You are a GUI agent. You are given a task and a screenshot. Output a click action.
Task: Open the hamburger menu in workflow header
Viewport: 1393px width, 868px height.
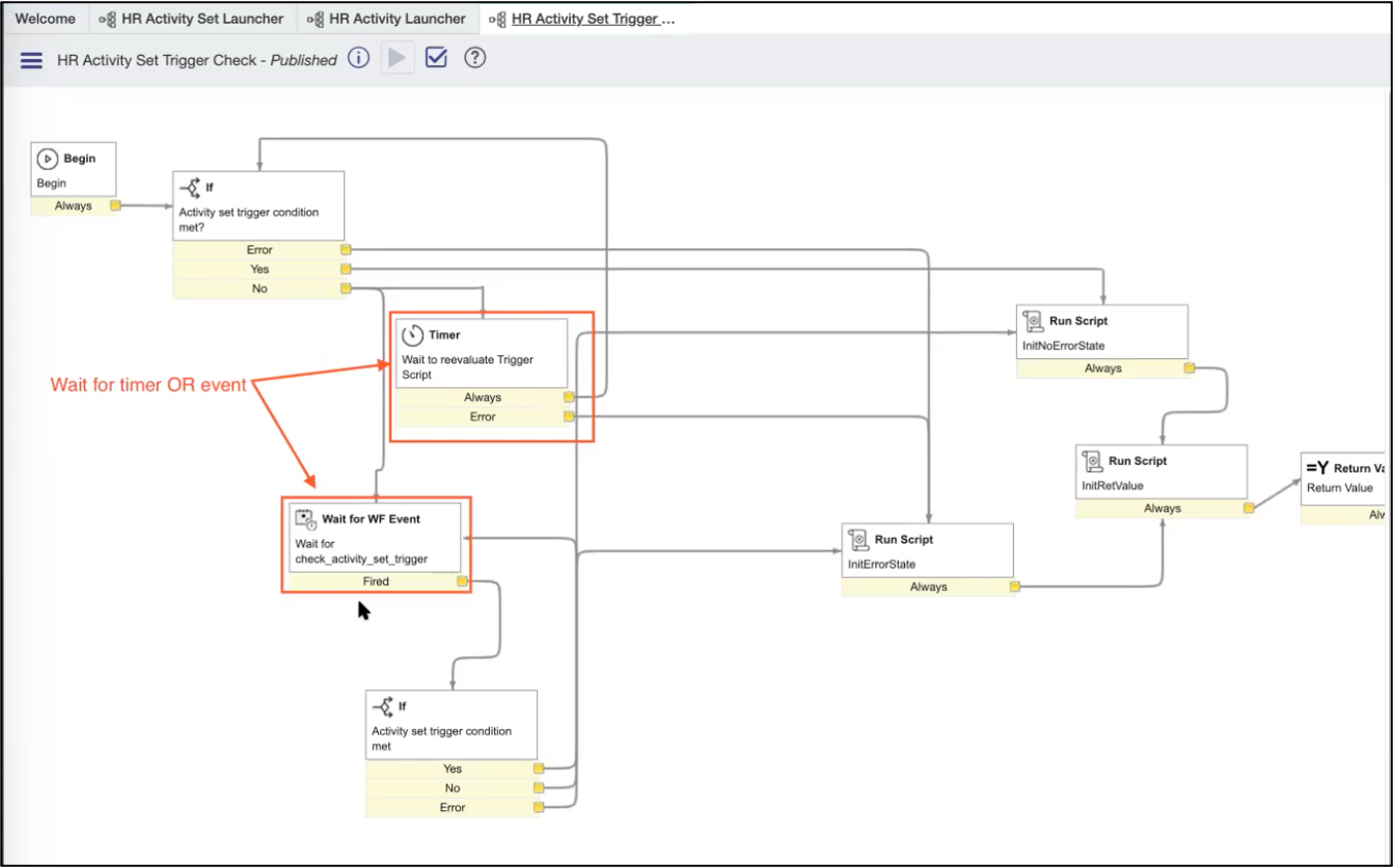pos(32,60)
